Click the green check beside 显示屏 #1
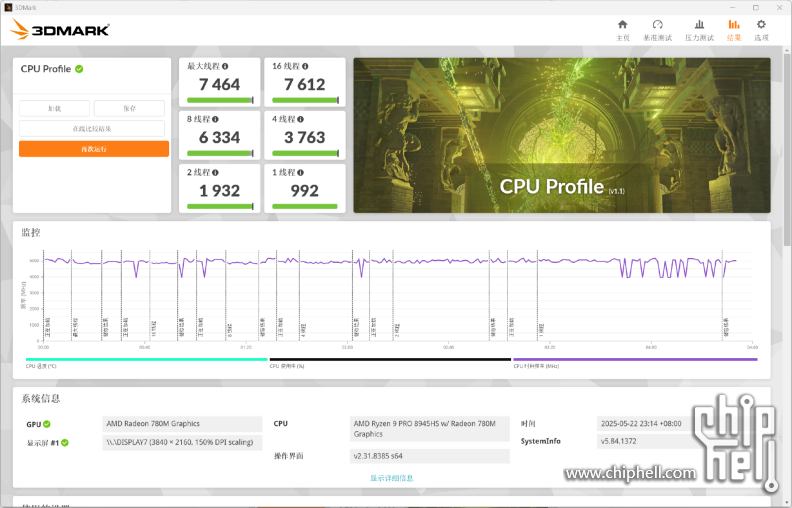 (65, 443)
